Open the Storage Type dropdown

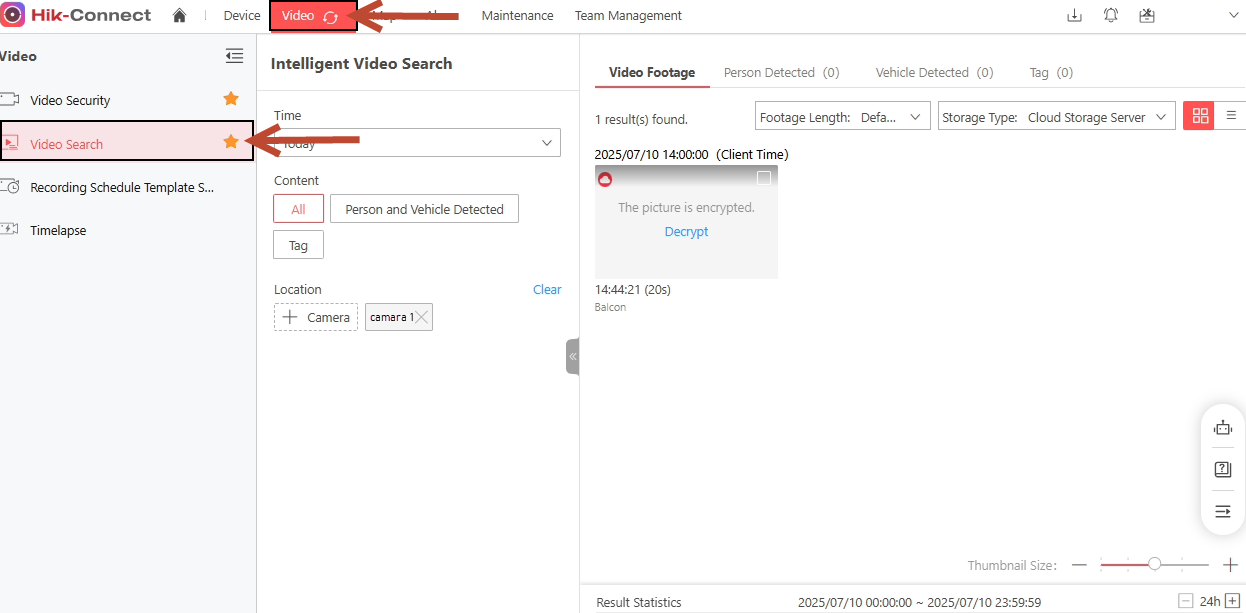[x=1056, y=117]
